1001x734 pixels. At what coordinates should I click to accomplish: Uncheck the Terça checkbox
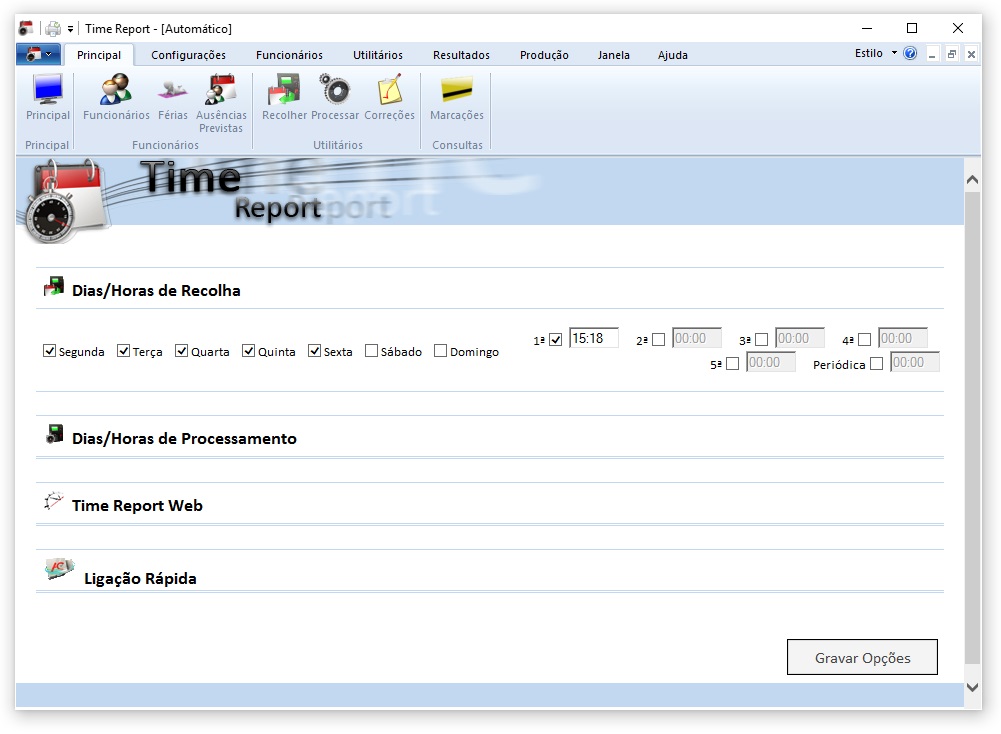click(123, 351)
